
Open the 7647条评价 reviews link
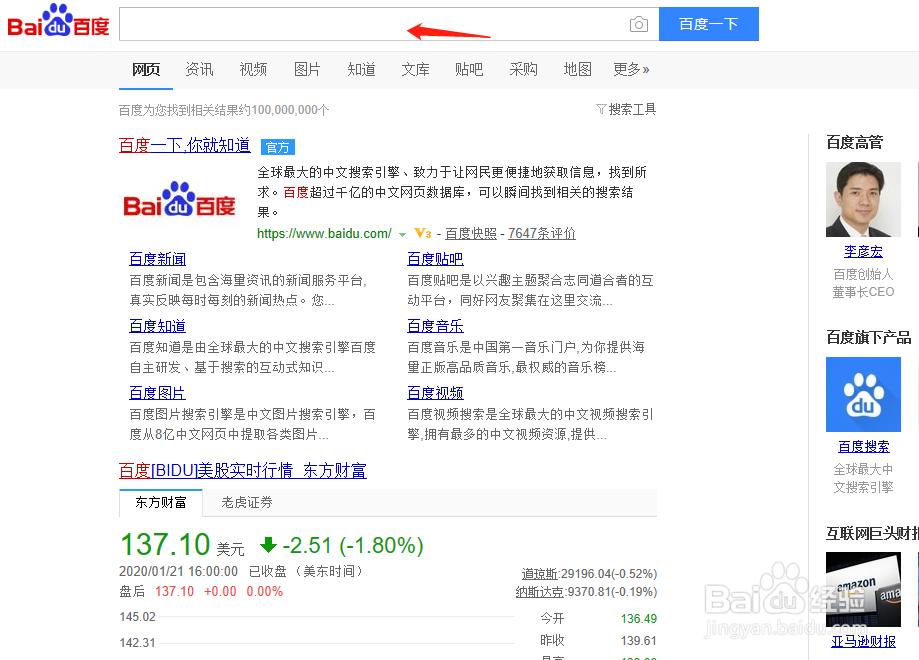pos(542,233)
